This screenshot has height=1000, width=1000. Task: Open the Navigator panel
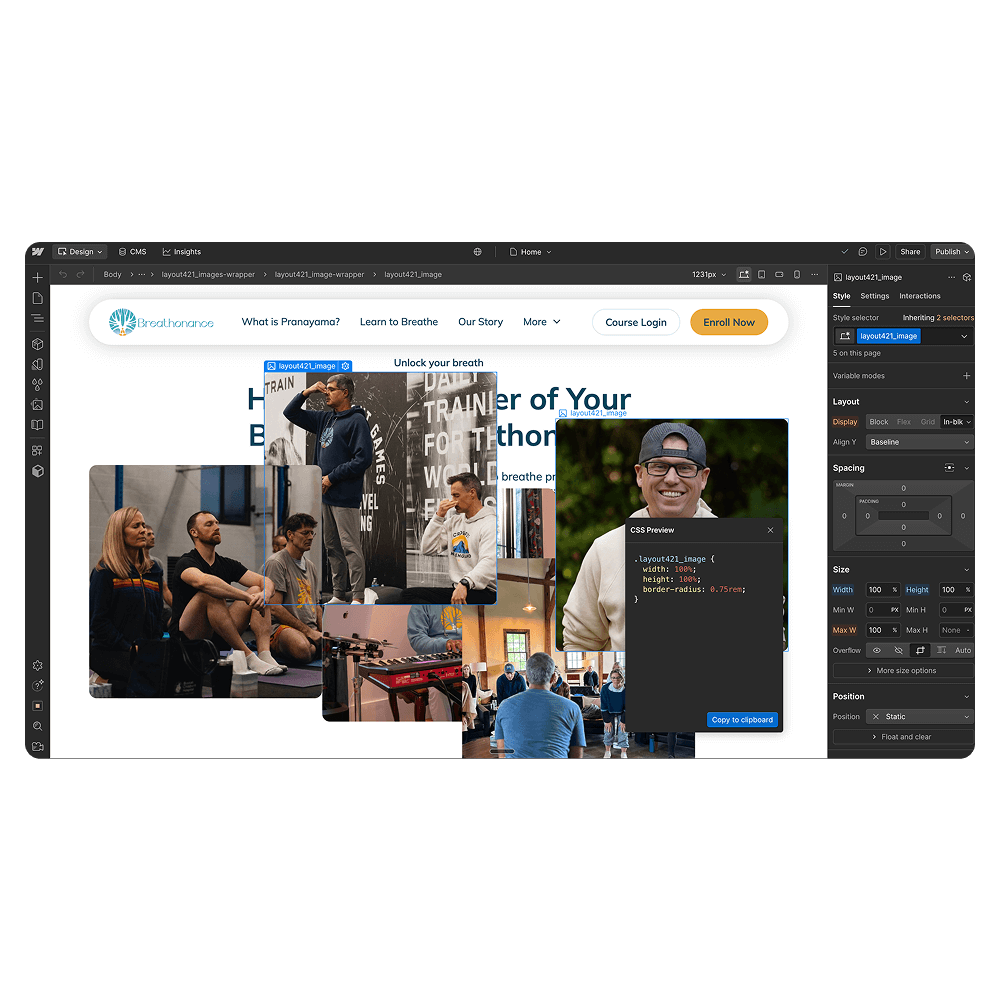pyautogui.click(x=37, y=318)
